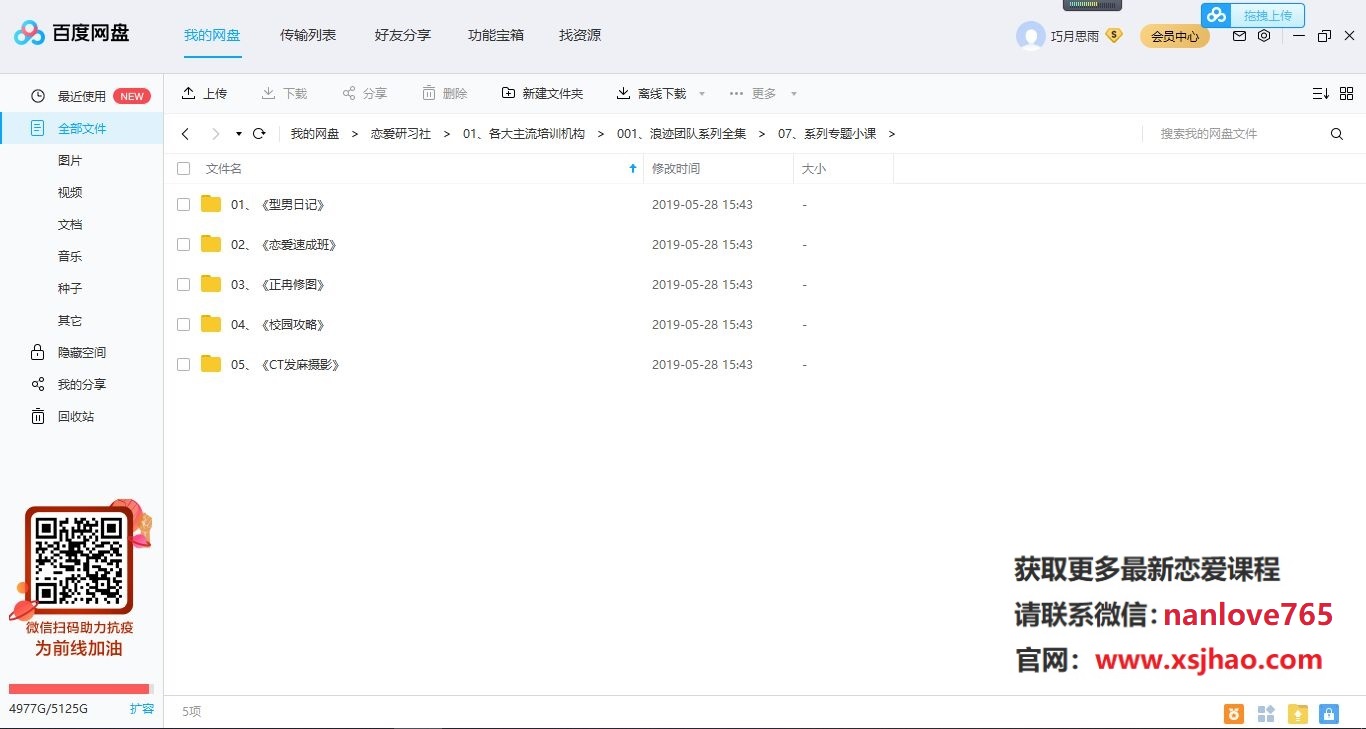Image resolution: width=1366 pixels, height=729 pixels.
Task: Click username 巧月思雨
Action: [x=1075, y=36]
